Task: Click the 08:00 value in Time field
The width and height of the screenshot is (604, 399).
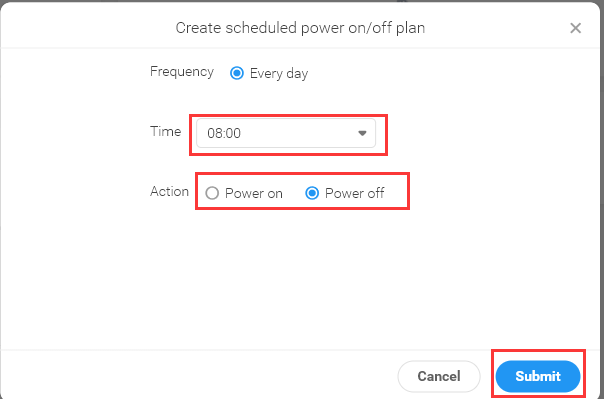Action: [x=224, y=133]
